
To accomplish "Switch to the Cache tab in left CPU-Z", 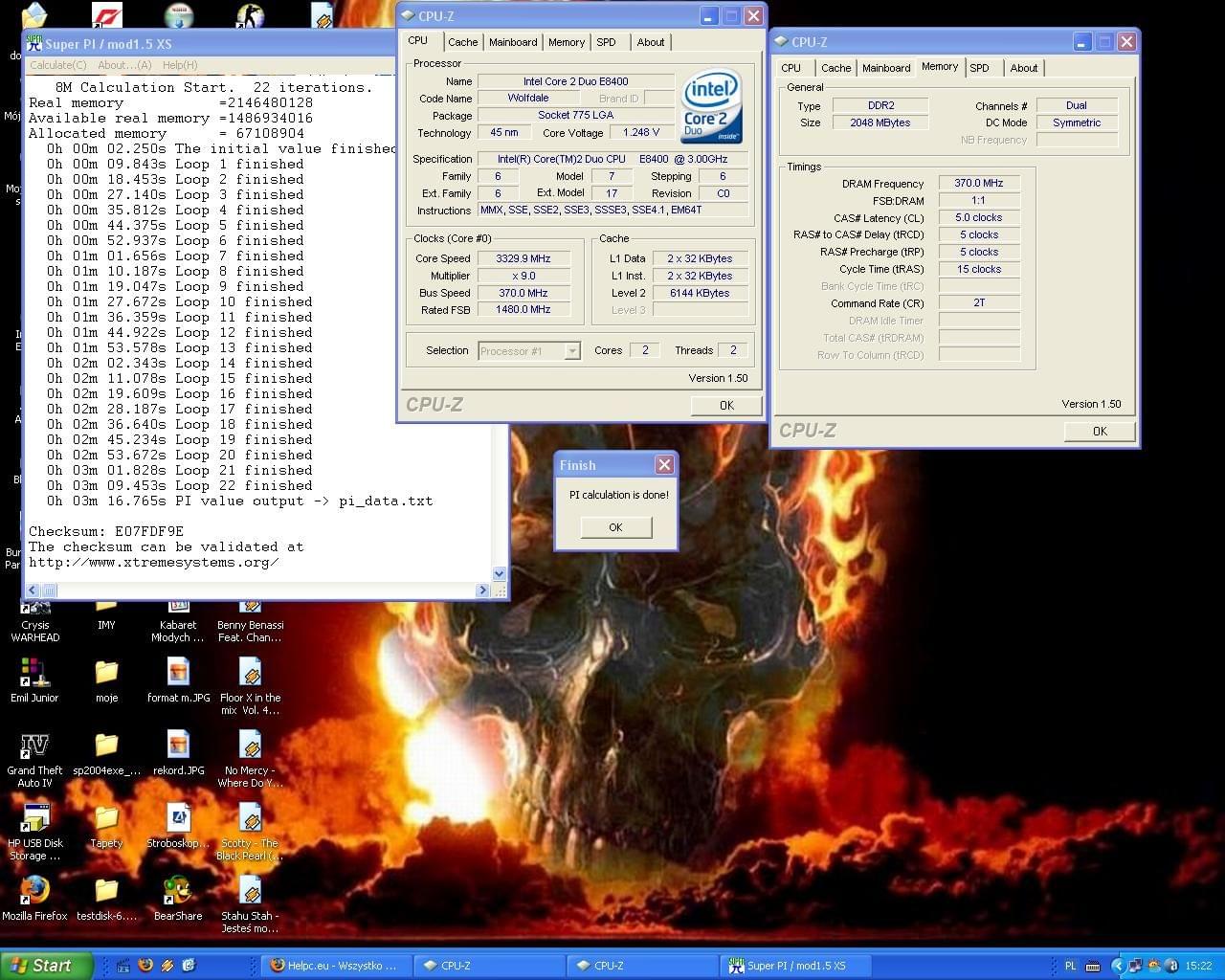I will (x=462, y=42).
